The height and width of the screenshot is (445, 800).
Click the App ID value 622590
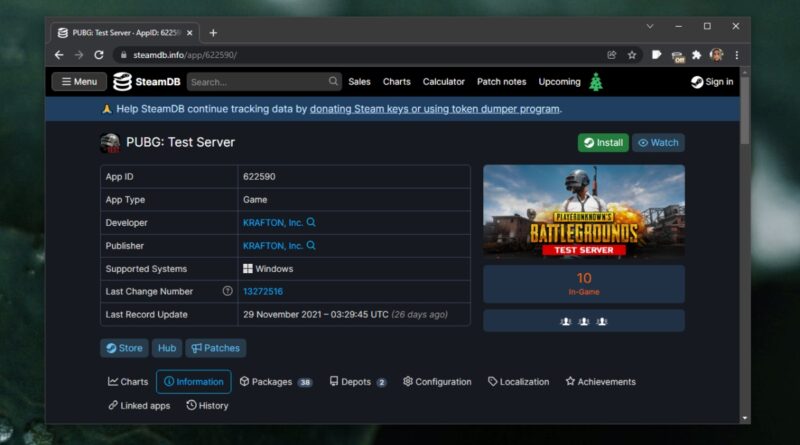tap(259, 177)
